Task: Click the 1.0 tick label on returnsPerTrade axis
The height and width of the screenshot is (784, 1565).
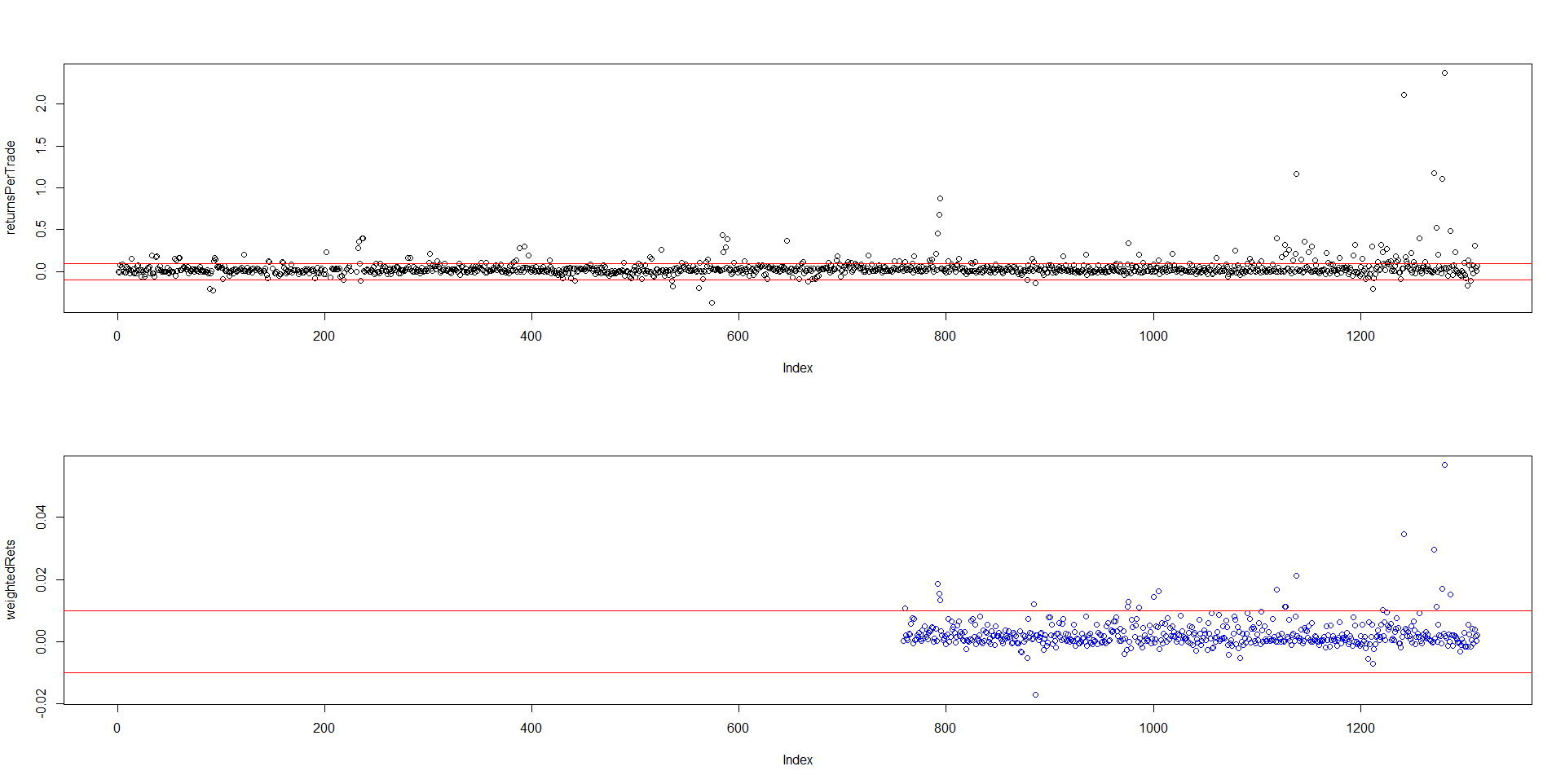Action: 41,187
